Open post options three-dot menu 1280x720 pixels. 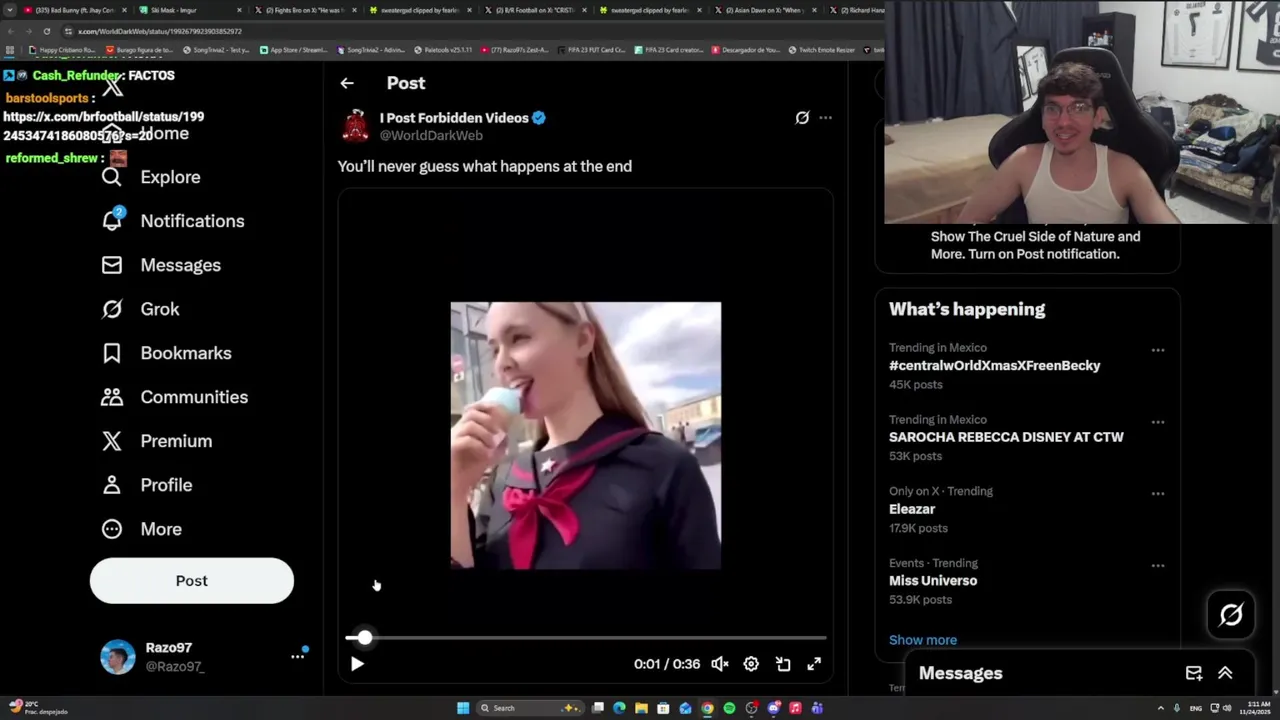pyautogui.click(x=825, y=118)
